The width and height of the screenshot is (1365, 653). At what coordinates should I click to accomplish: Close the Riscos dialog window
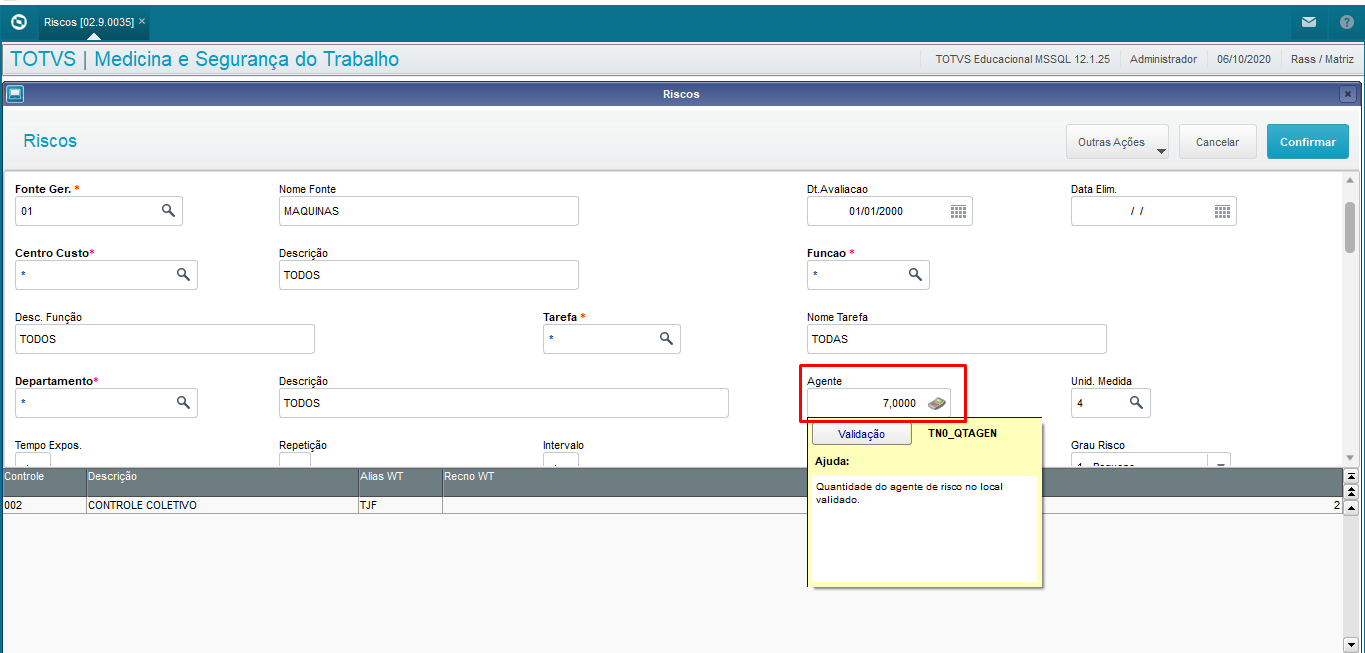click(1348, 94)
